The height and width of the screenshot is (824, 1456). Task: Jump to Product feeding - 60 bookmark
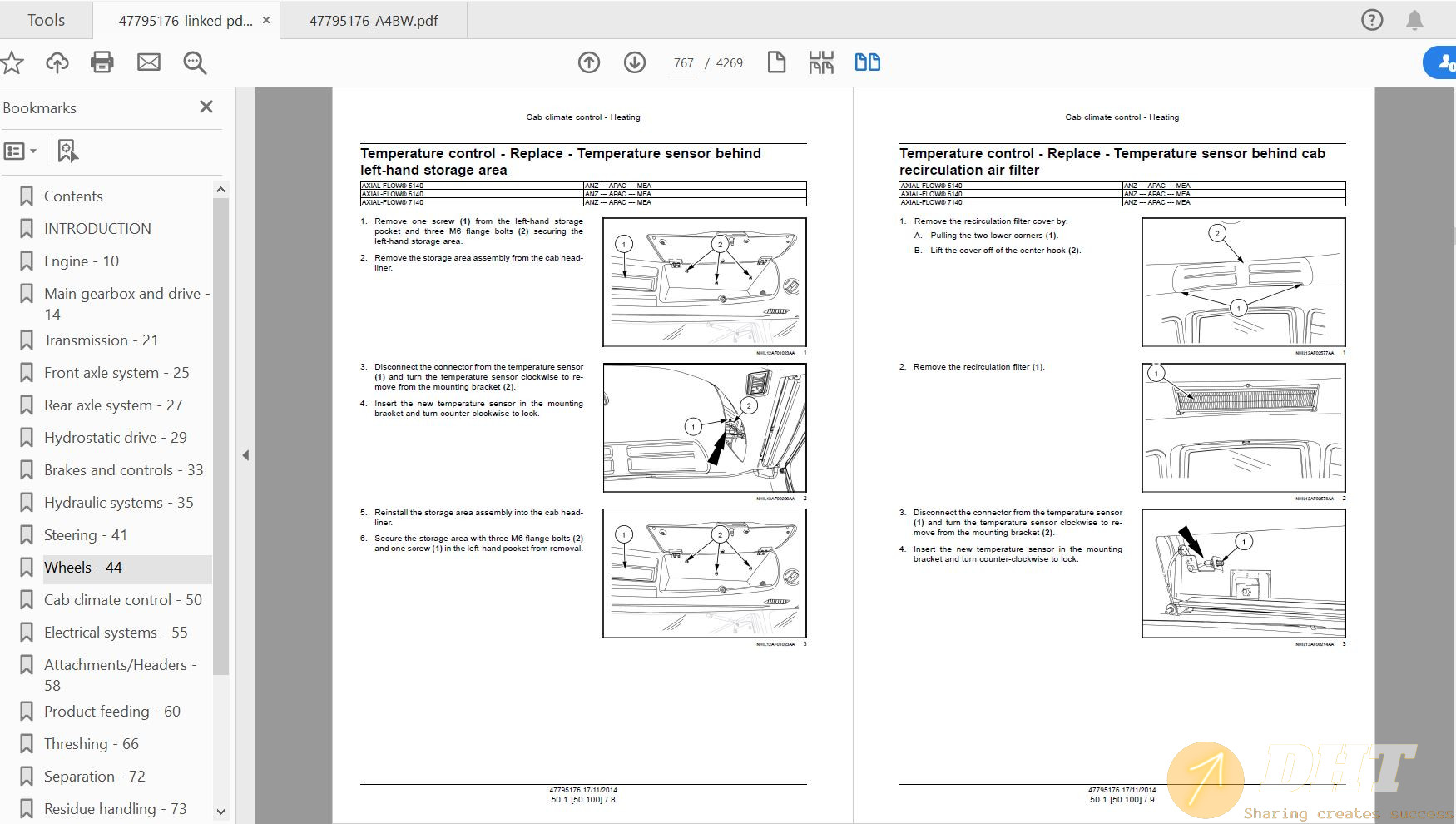pyautogui.click(x=112, y=712)
